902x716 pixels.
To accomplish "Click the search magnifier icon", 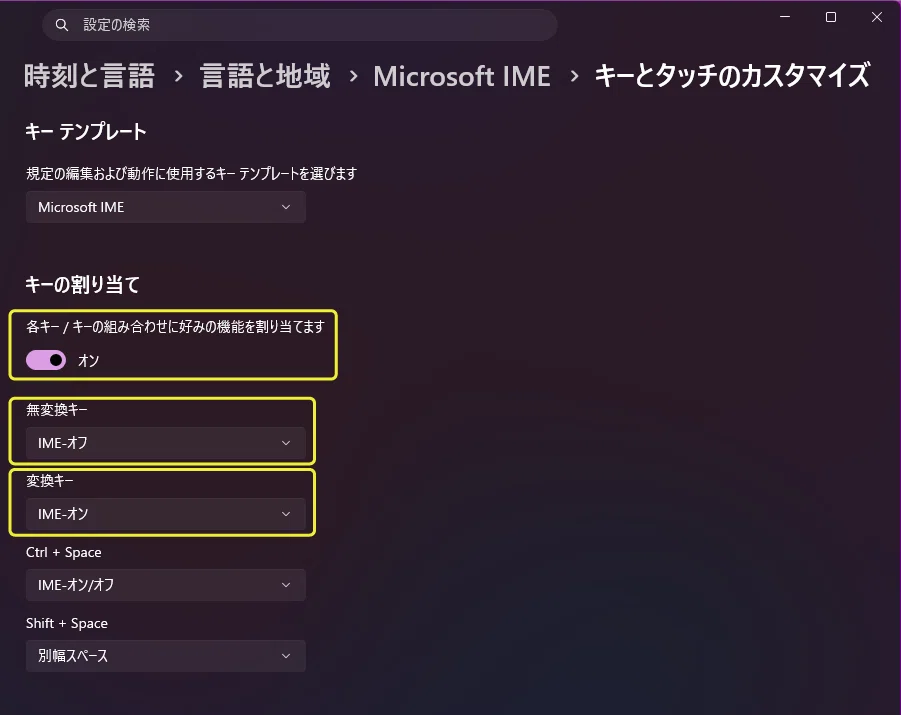I will coord(62,25).
